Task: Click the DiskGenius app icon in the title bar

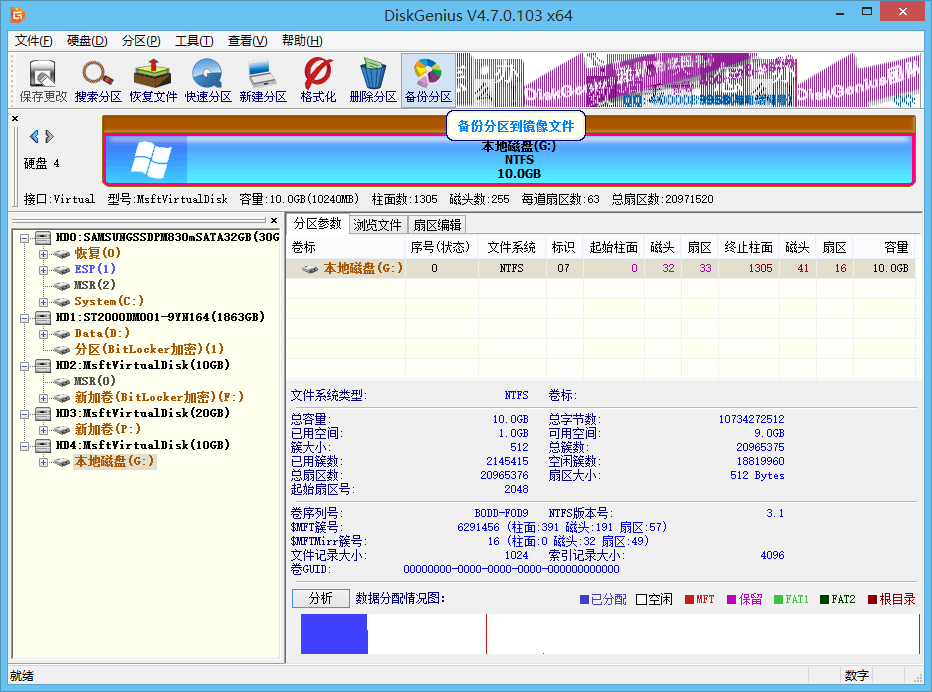Action: click(18, 14)
